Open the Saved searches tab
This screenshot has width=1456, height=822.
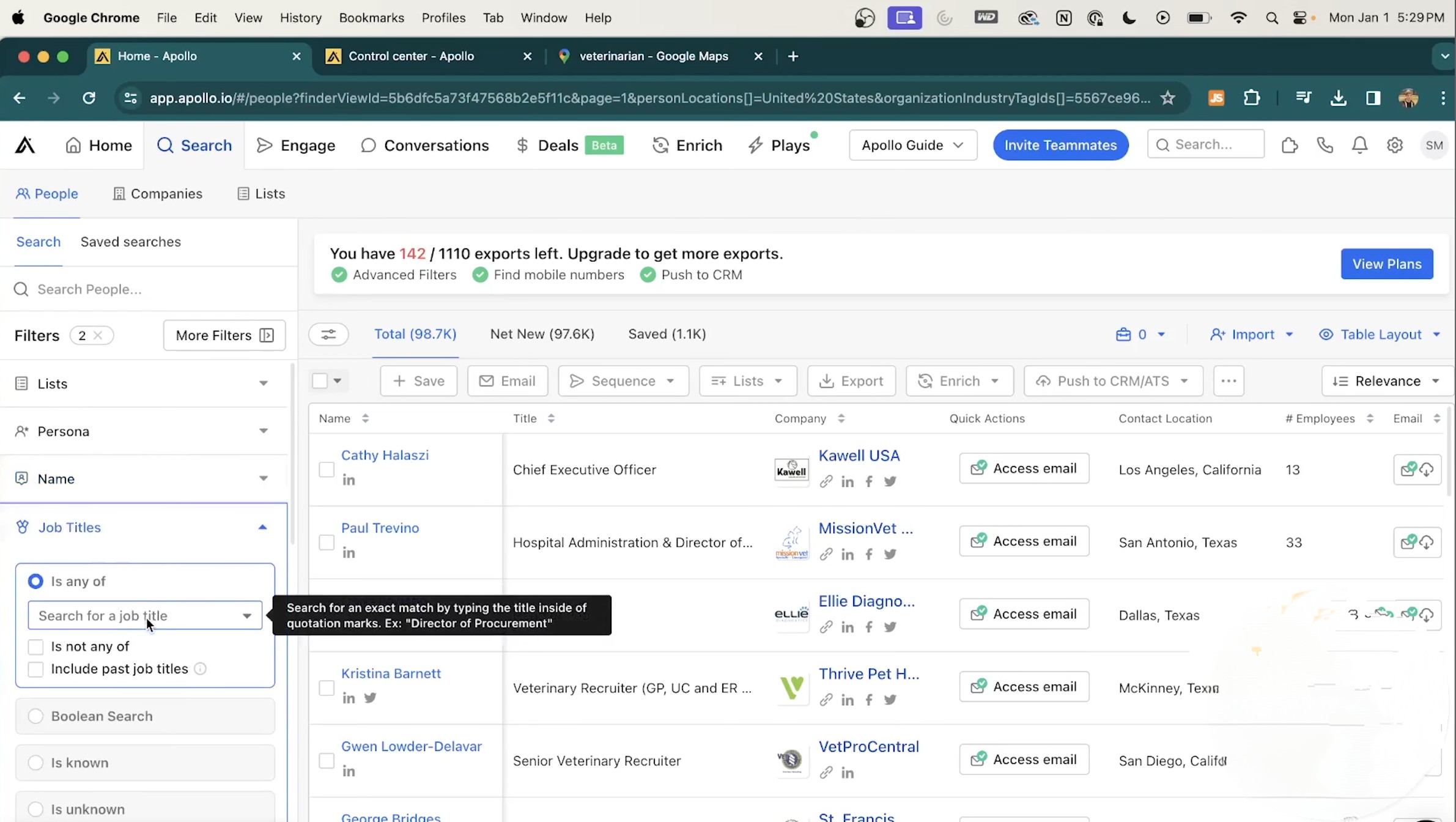(x=131, y=242)
